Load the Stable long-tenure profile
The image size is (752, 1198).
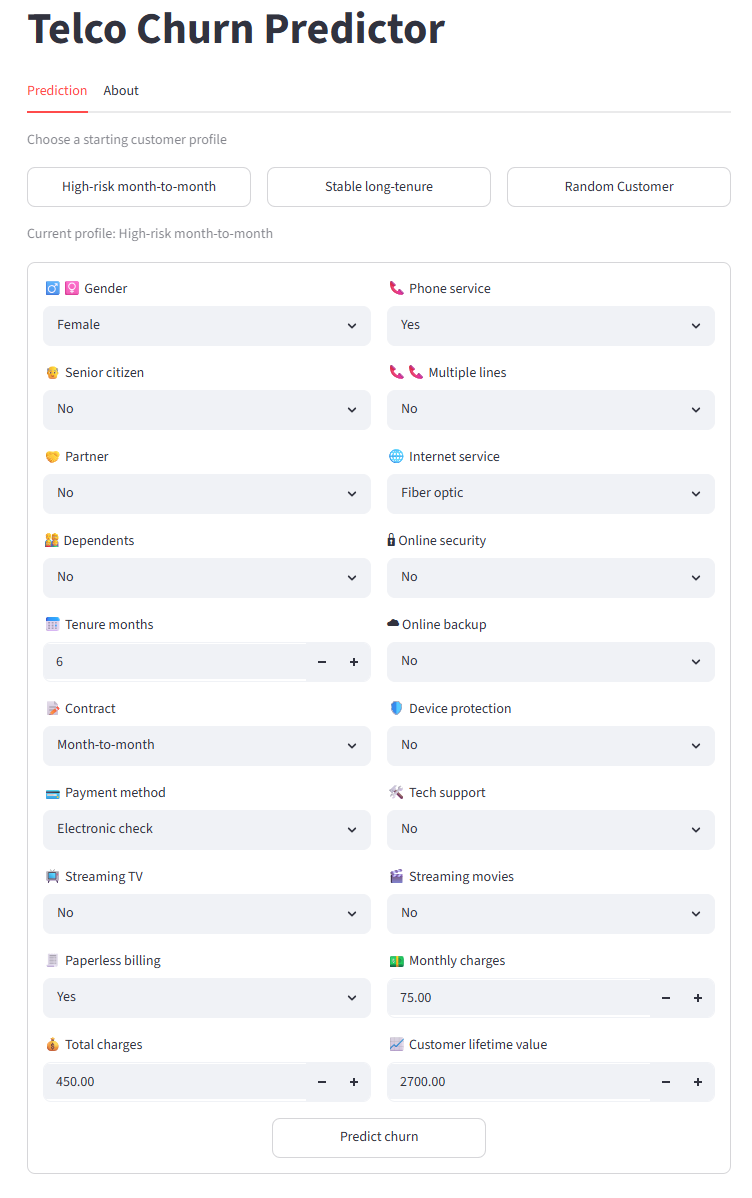pos(379,187)
